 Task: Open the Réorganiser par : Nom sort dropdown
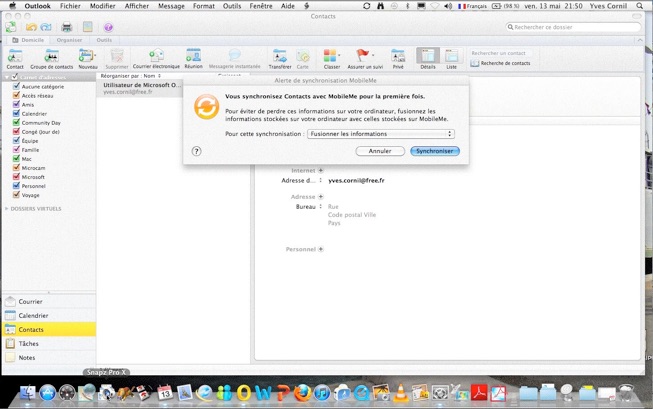(x=131, y=76)
